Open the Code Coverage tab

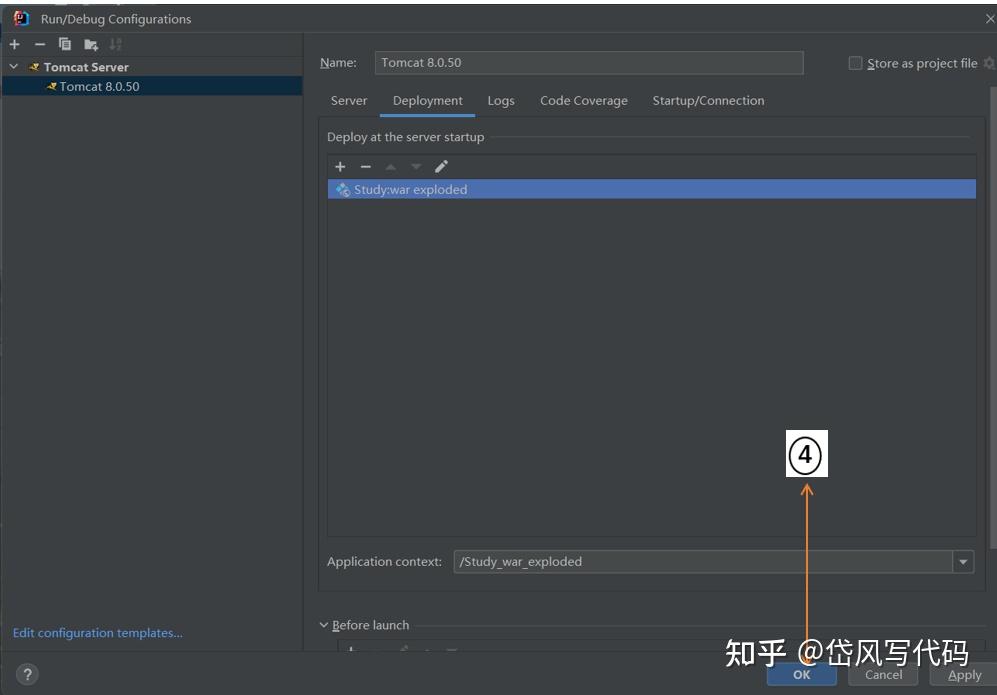coord(583,100)
